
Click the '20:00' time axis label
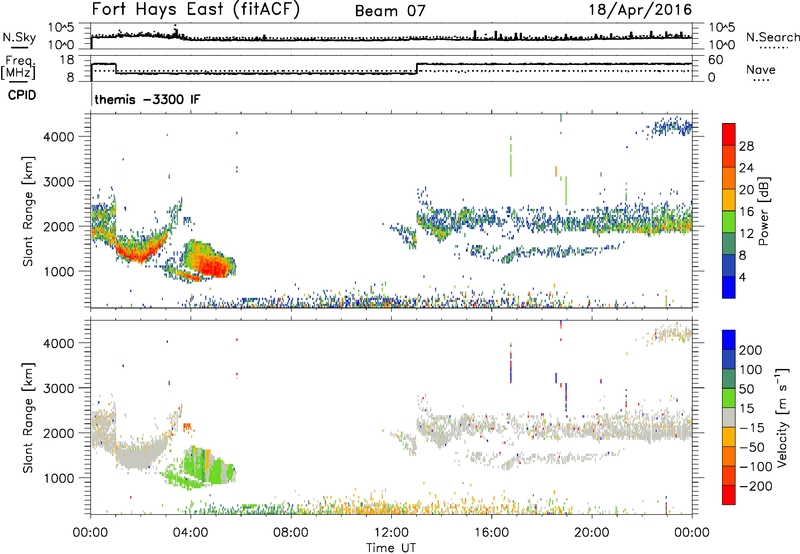click(x=592, y=533)
